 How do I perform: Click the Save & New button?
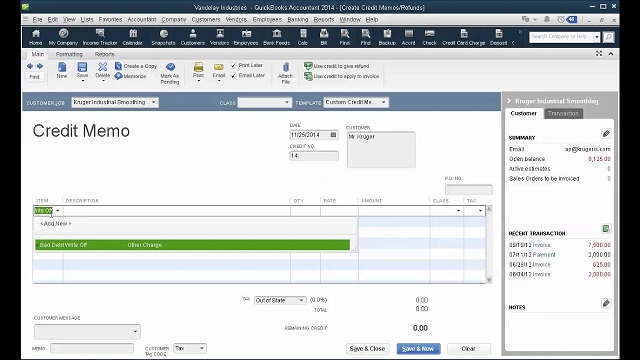click(x=418, y=349)
